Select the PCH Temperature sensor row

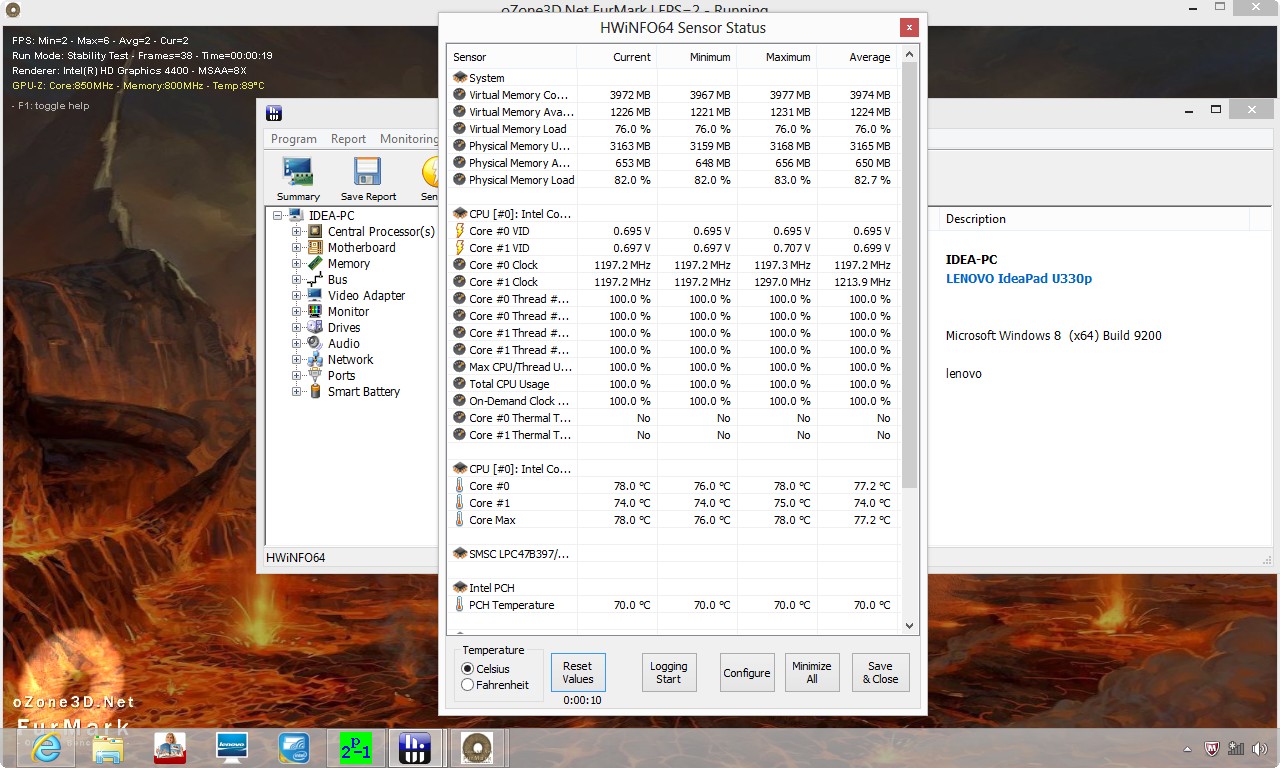click(x=672, y=605)
